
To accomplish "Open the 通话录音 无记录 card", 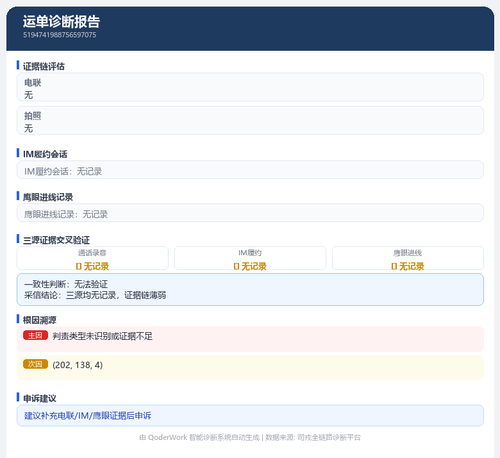I will pos(92,258).
